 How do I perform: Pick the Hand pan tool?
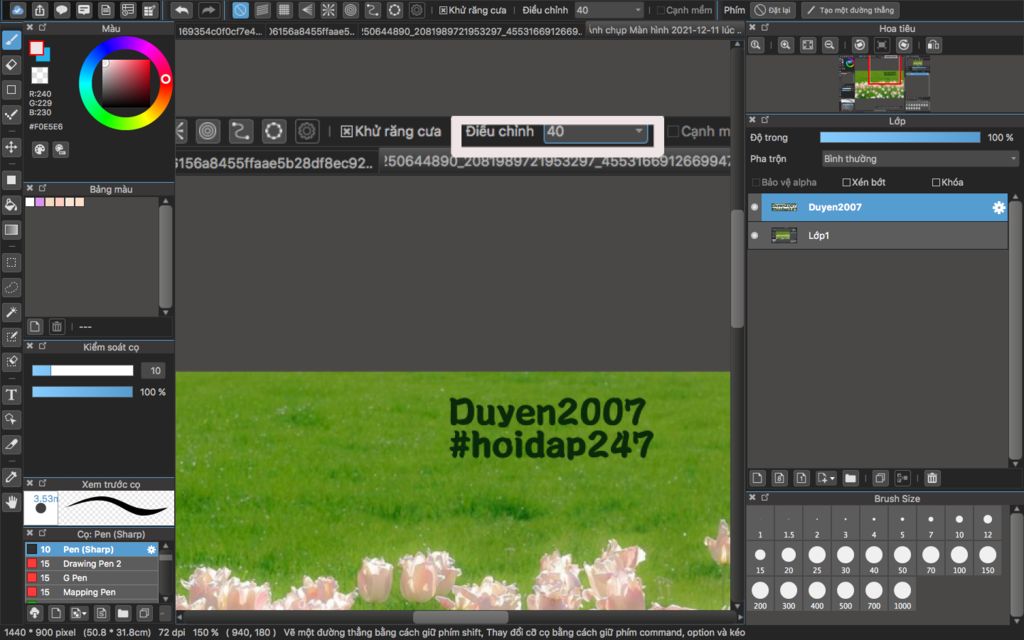(x=12, y=502)
